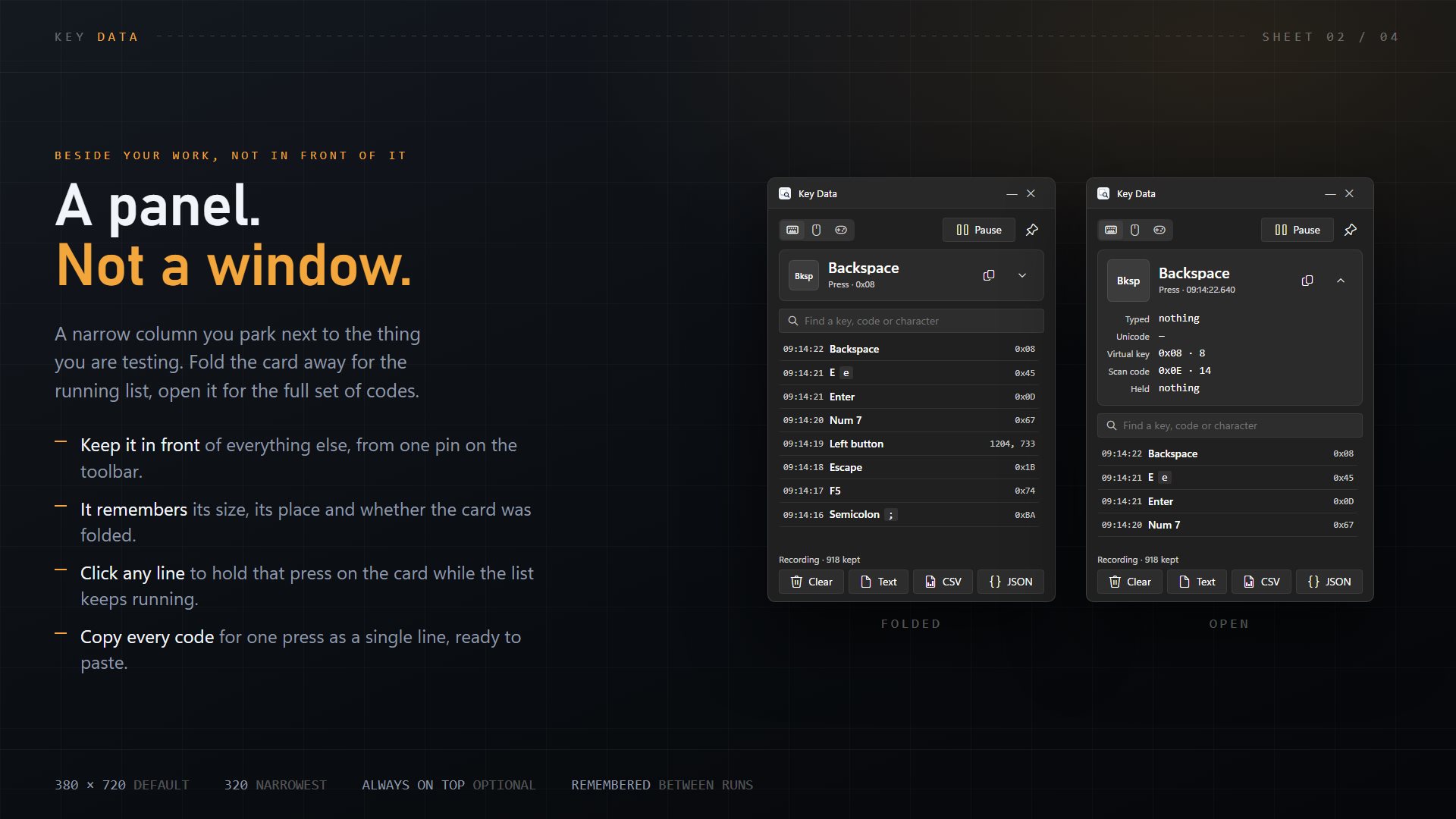Select Semicolon row in folded panel
Screen dimensions: 1456x819
pos(909,515)
